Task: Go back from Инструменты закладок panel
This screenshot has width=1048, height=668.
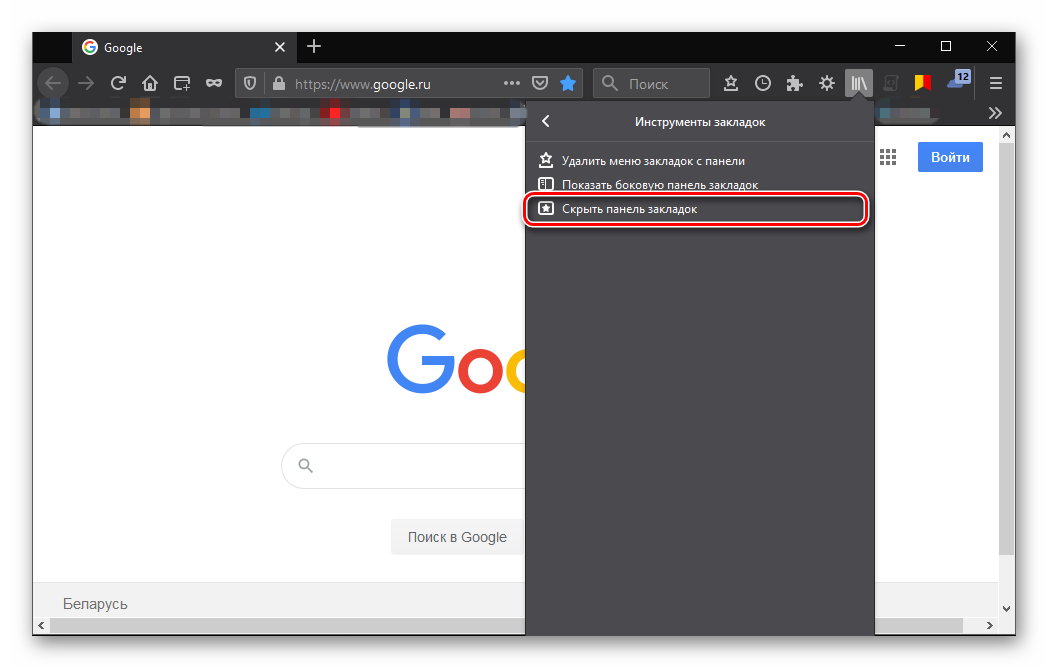Action: pyautogui.click(x=545, y=121)
